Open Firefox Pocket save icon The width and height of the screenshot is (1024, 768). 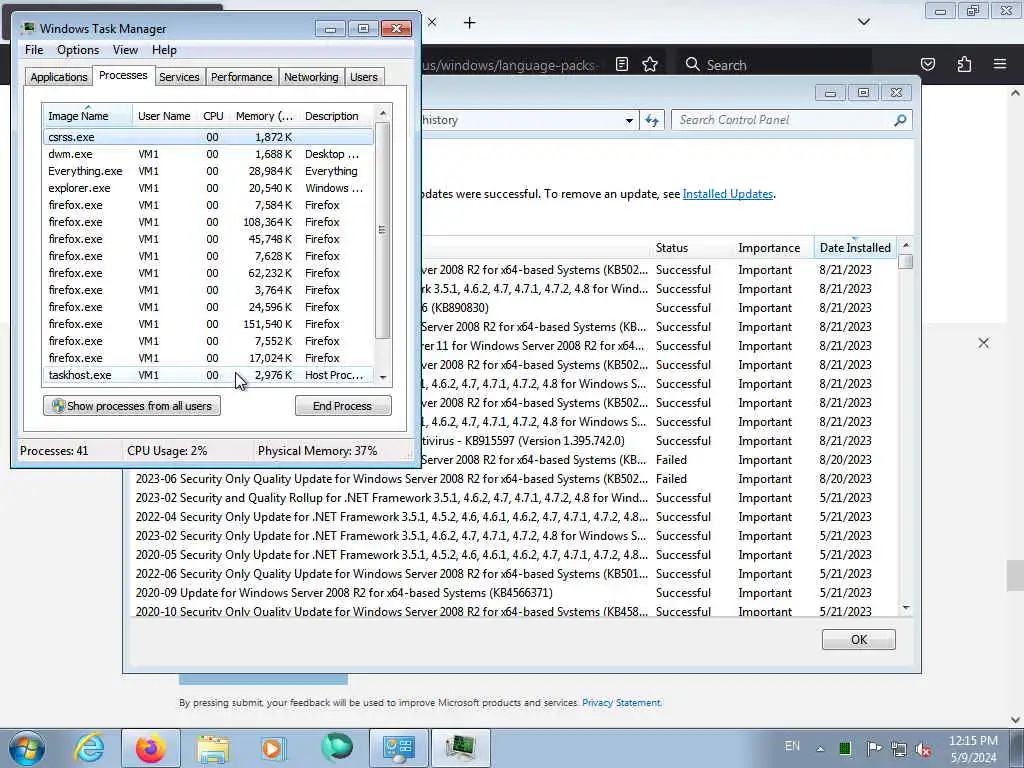(x=928, y=64)
